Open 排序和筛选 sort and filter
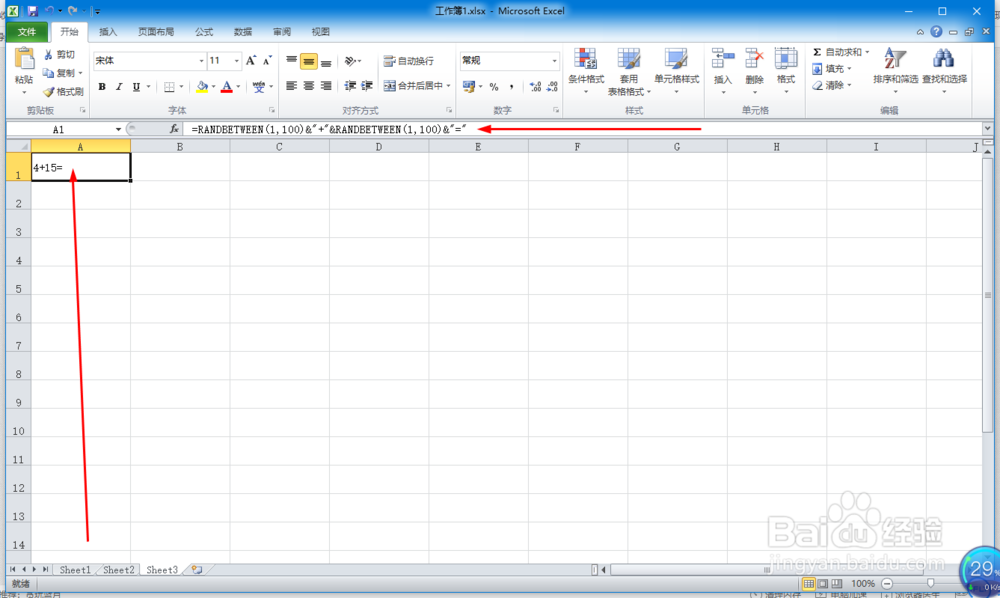Viewport: 1000px width, 598px height. tap(895, 70)
